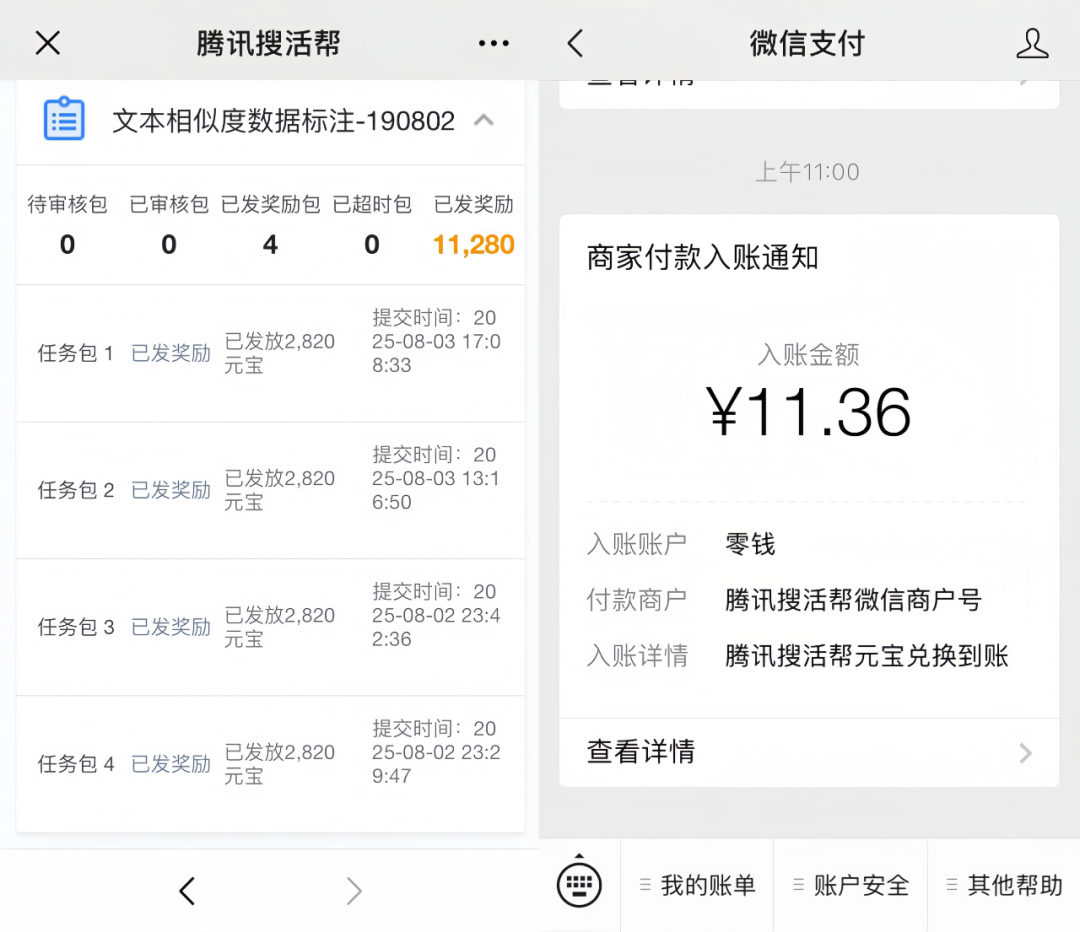Select the 已发奖励 link for 任务包 4

pyautogui.click(x=170, y=764)
